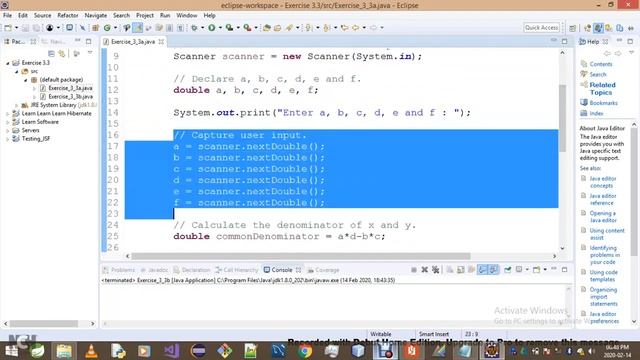Click the Remove Launch icon in the Console
640x360 pixels.
click(424, 270)
